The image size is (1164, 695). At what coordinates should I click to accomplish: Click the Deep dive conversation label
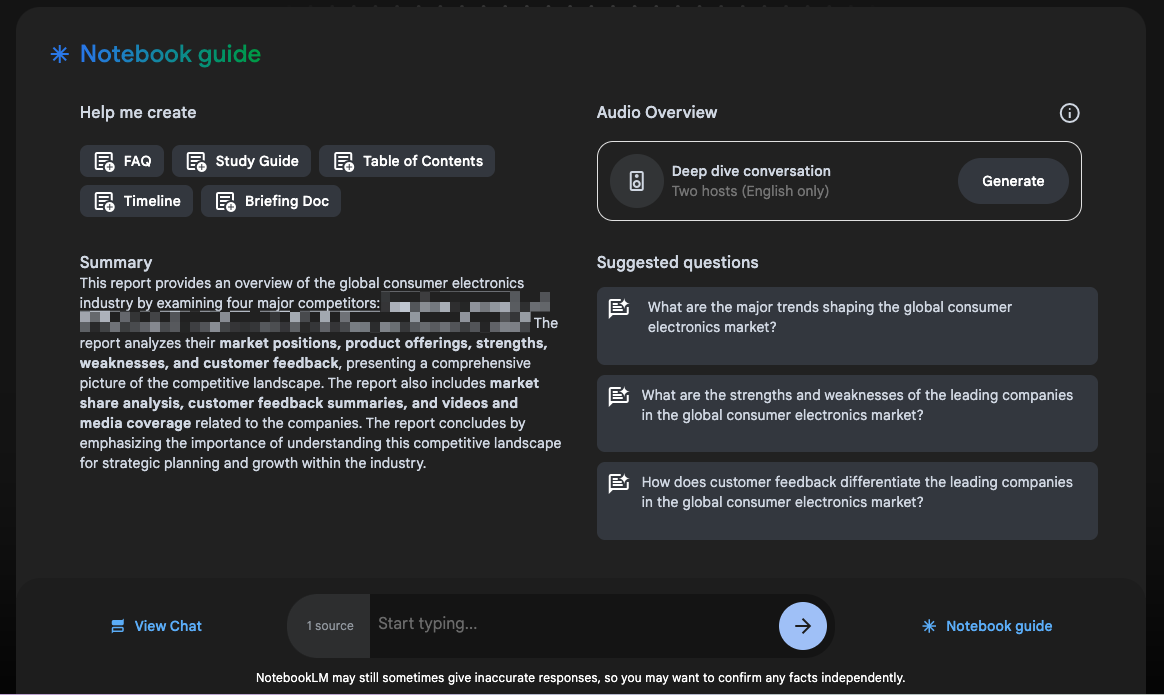point(751,171)
